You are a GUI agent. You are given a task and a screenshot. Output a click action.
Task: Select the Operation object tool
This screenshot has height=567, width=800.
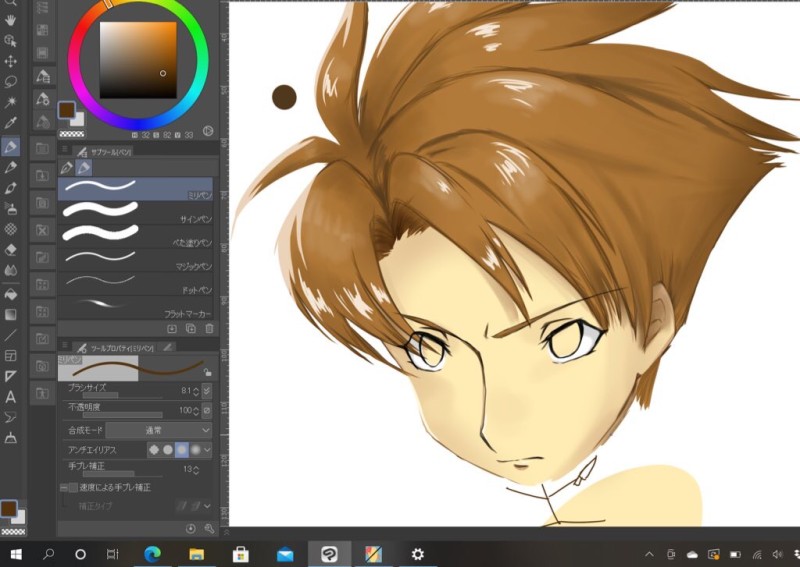(10, 41)
